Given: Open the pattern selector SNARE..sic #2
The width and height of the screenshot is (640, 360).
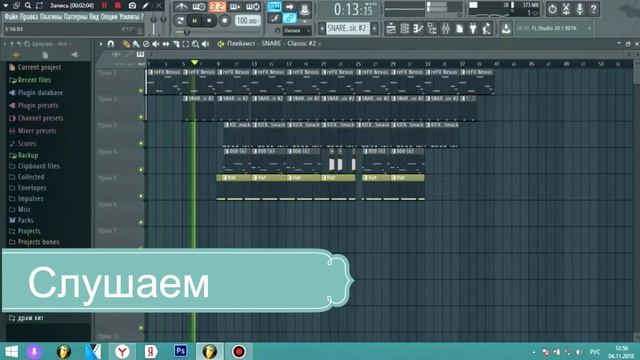Looking at the screenshot, I should 348,28.
